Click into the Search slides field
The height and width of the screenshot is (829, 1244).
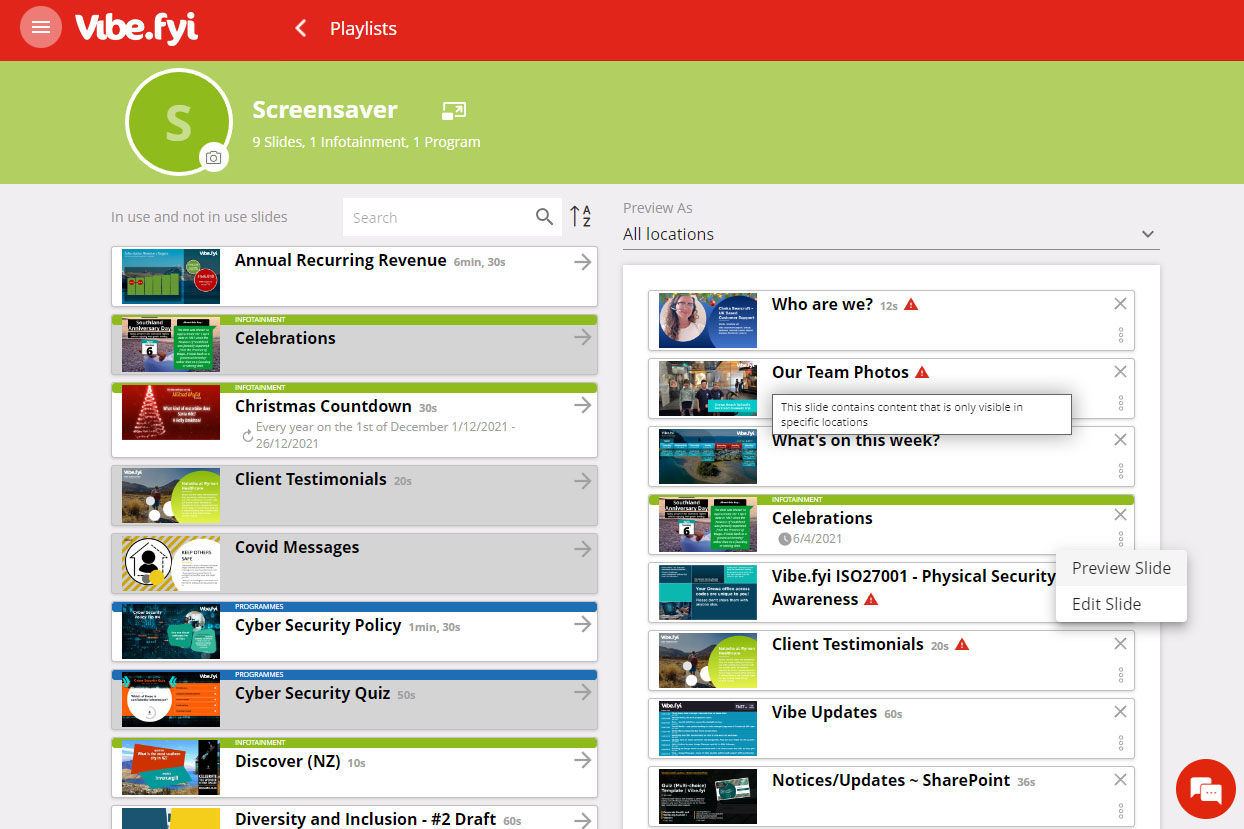pyautogui.click(x=436, y=217)
